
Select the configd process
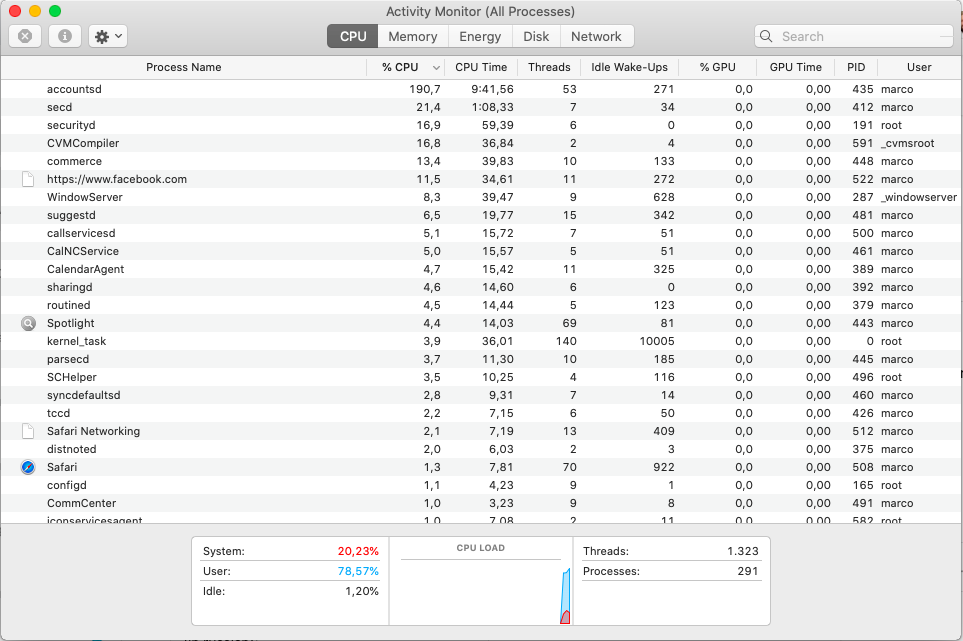pyautogui.click(x=481, y=485)
